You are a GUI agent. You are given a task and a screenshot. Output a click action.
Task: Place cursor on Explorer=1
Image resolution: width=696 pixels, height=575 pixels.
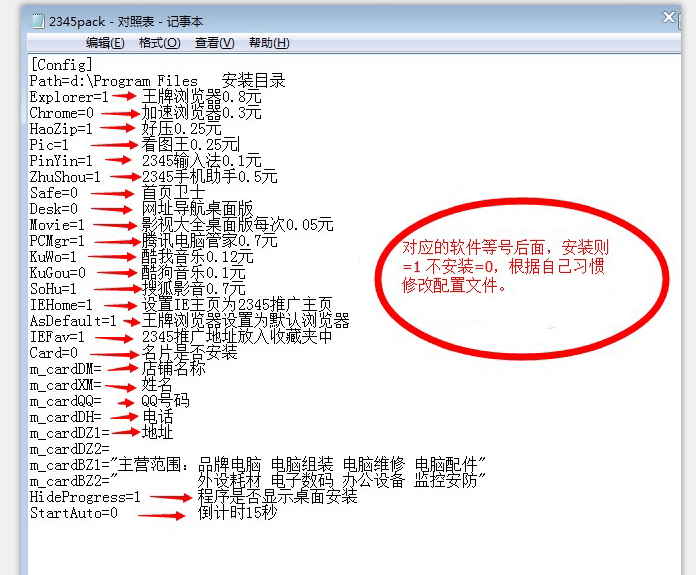(x=69, y=97)
